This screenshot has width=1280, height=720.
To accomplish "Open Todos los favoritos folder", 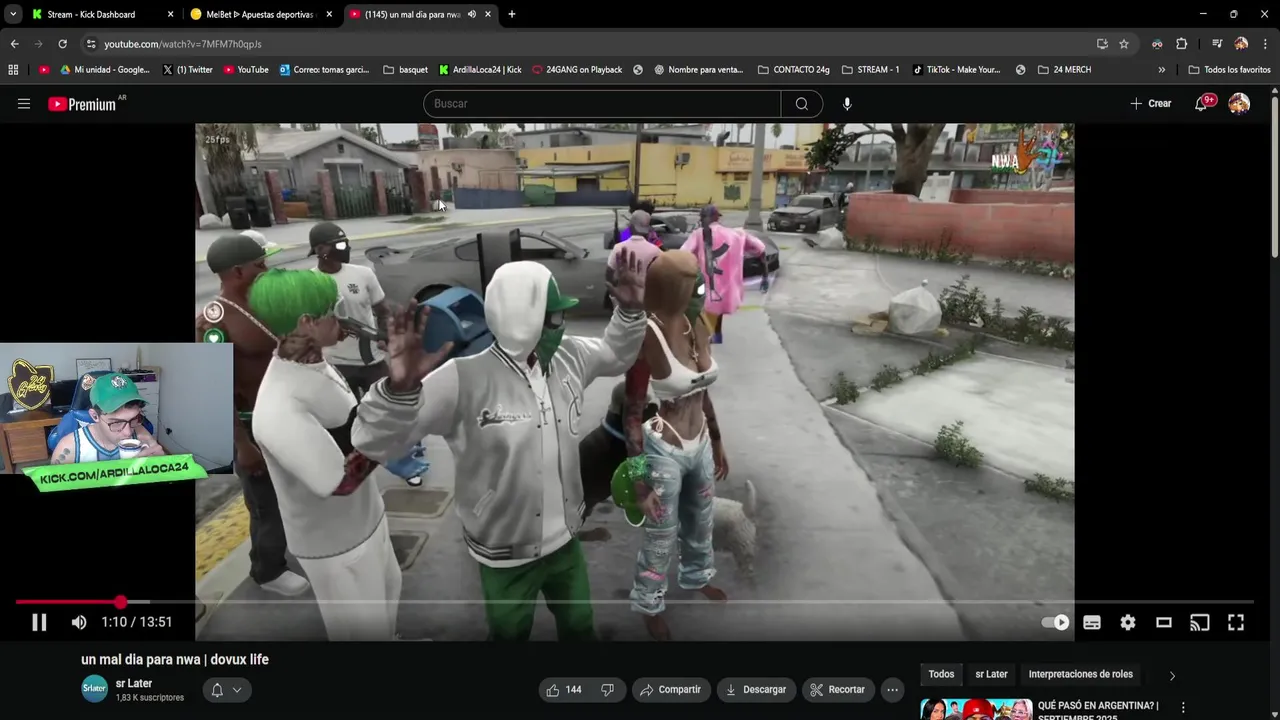I will click(1229, 70).
